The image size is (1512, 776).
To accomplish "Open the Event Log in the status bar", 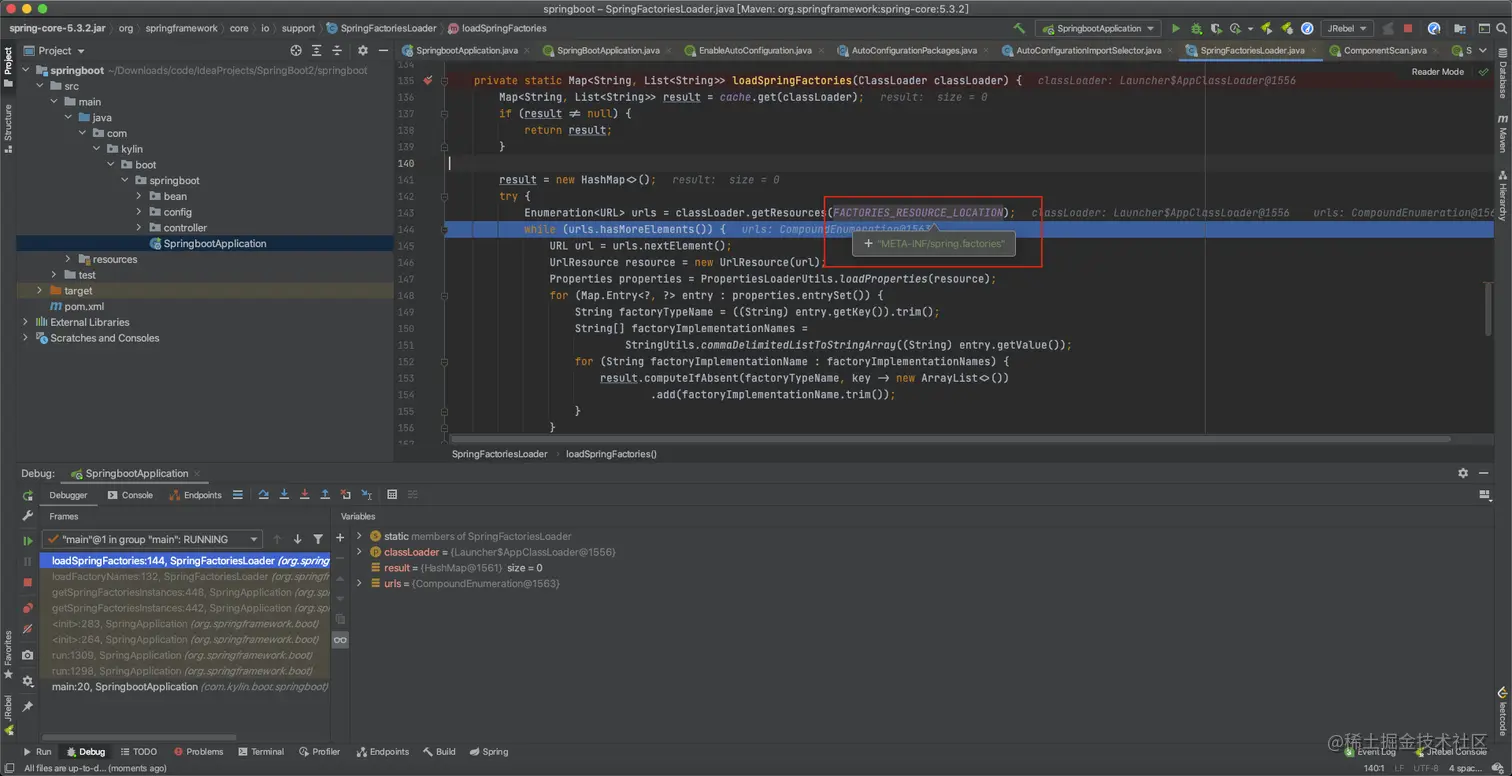I will (1370, 752).
